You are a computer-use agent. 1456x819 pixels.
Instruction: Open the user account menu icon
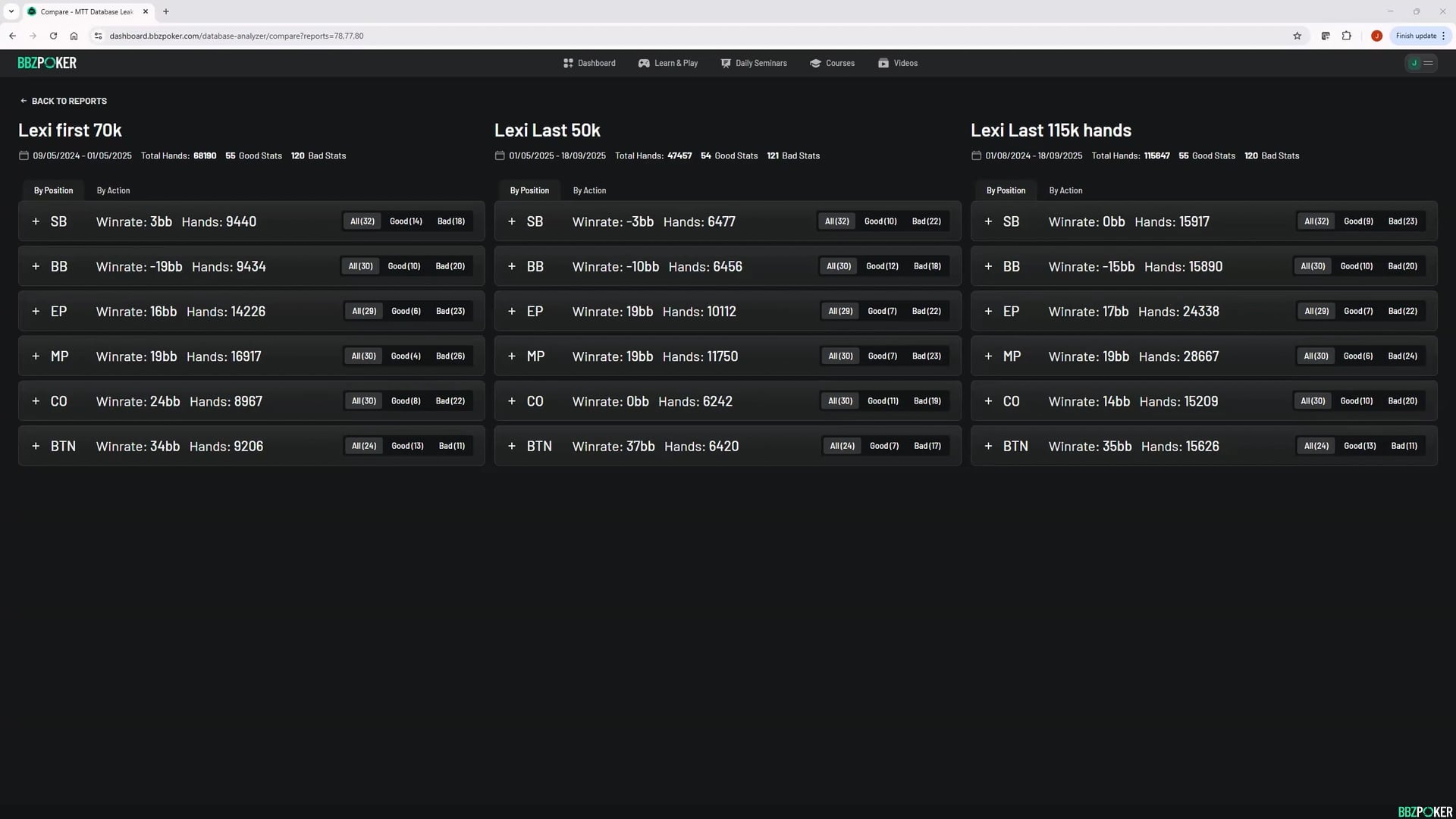1421,63
